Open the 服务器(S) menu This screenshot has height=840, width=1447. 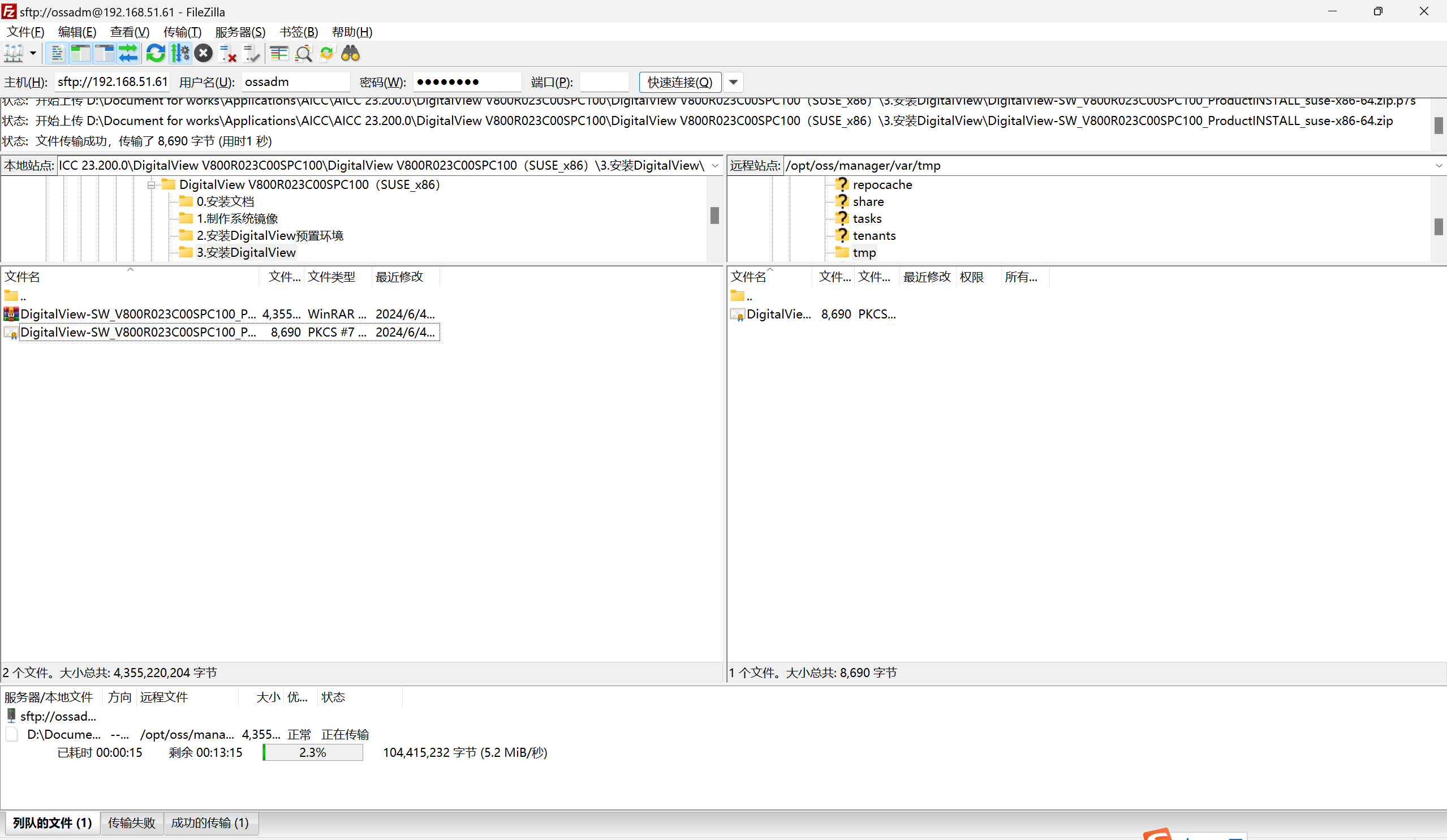(x=240, y=32)
